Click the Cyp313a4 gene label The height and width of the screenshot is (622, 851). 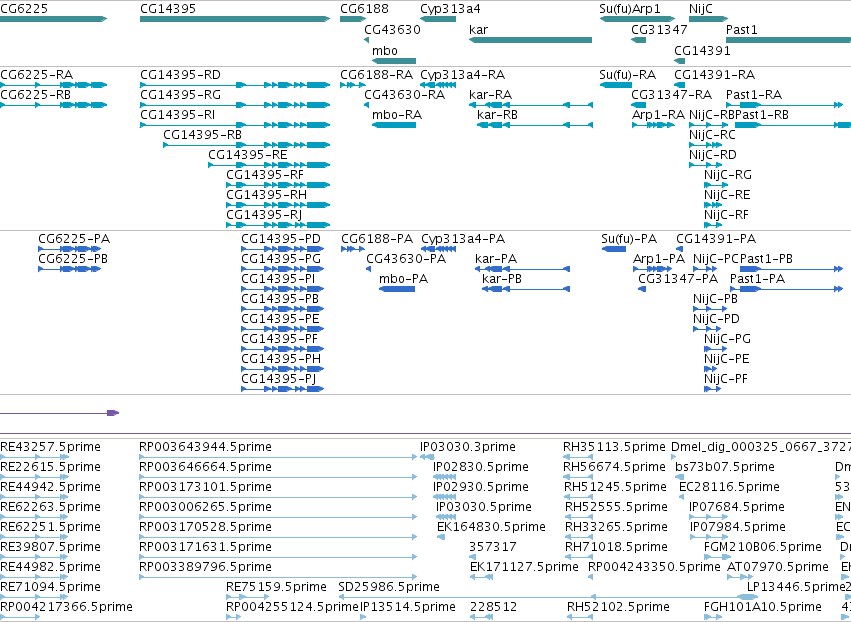450,9
